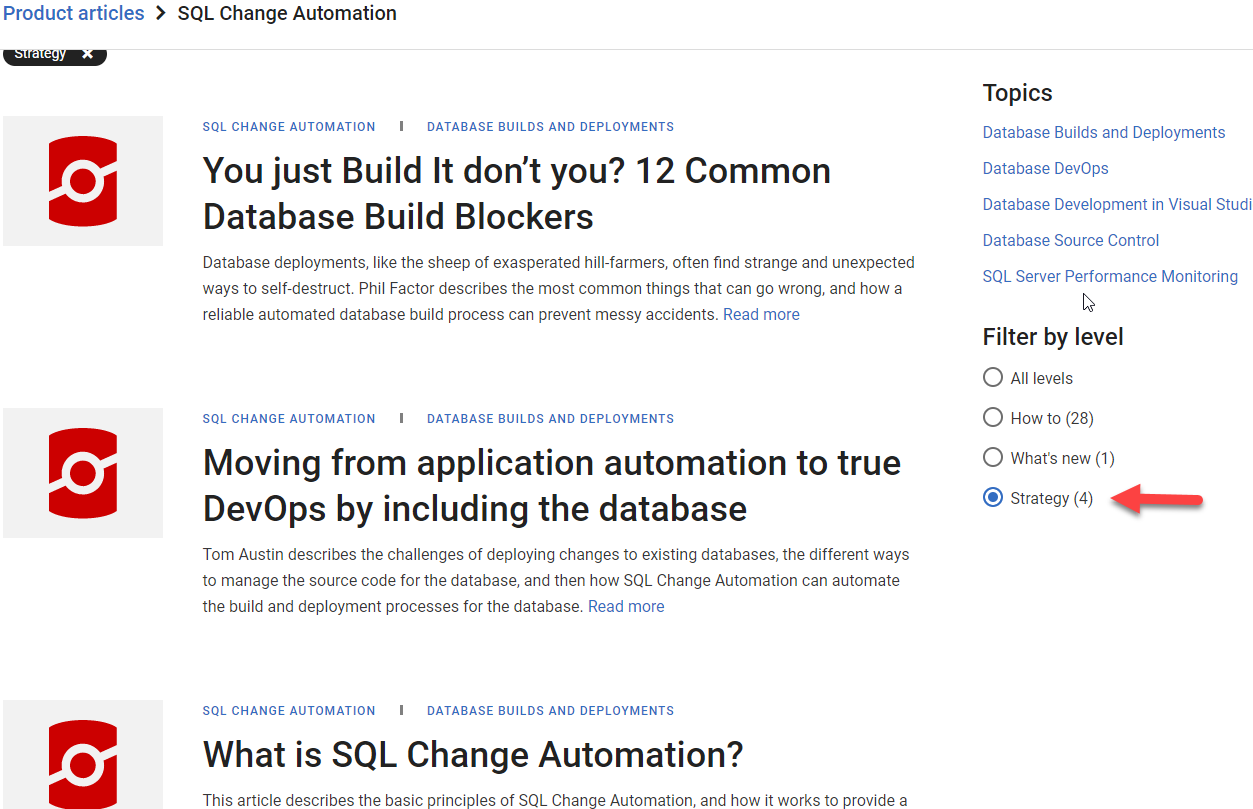Screen dimensions: 1253x809
Task: Click SQL Change Automation tag above first article
Action: (x=289, y=127)
